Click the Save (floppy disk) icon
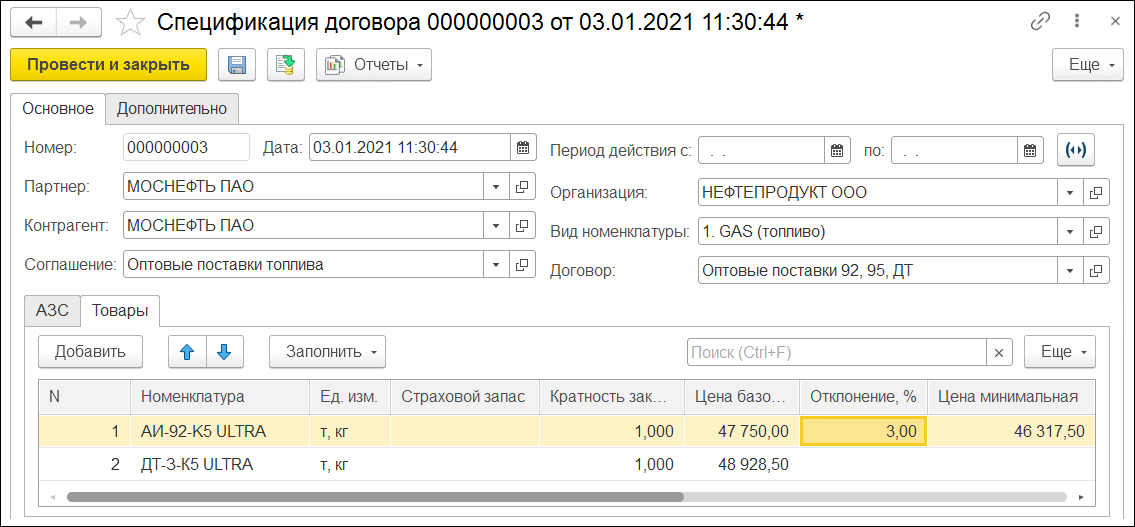The image size is (1135, 527). point(238,65)
